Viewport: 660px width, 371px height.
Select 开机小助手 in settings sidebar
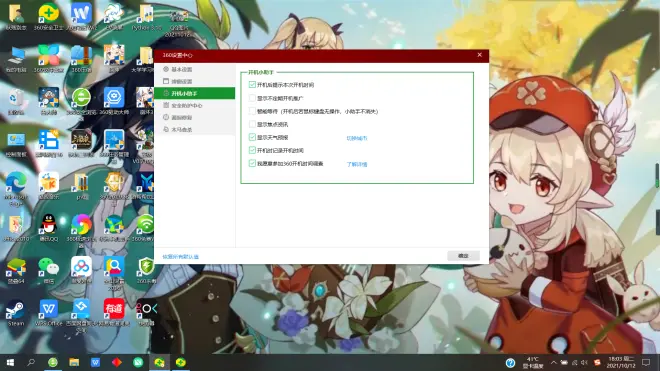[x=195, y=93]
